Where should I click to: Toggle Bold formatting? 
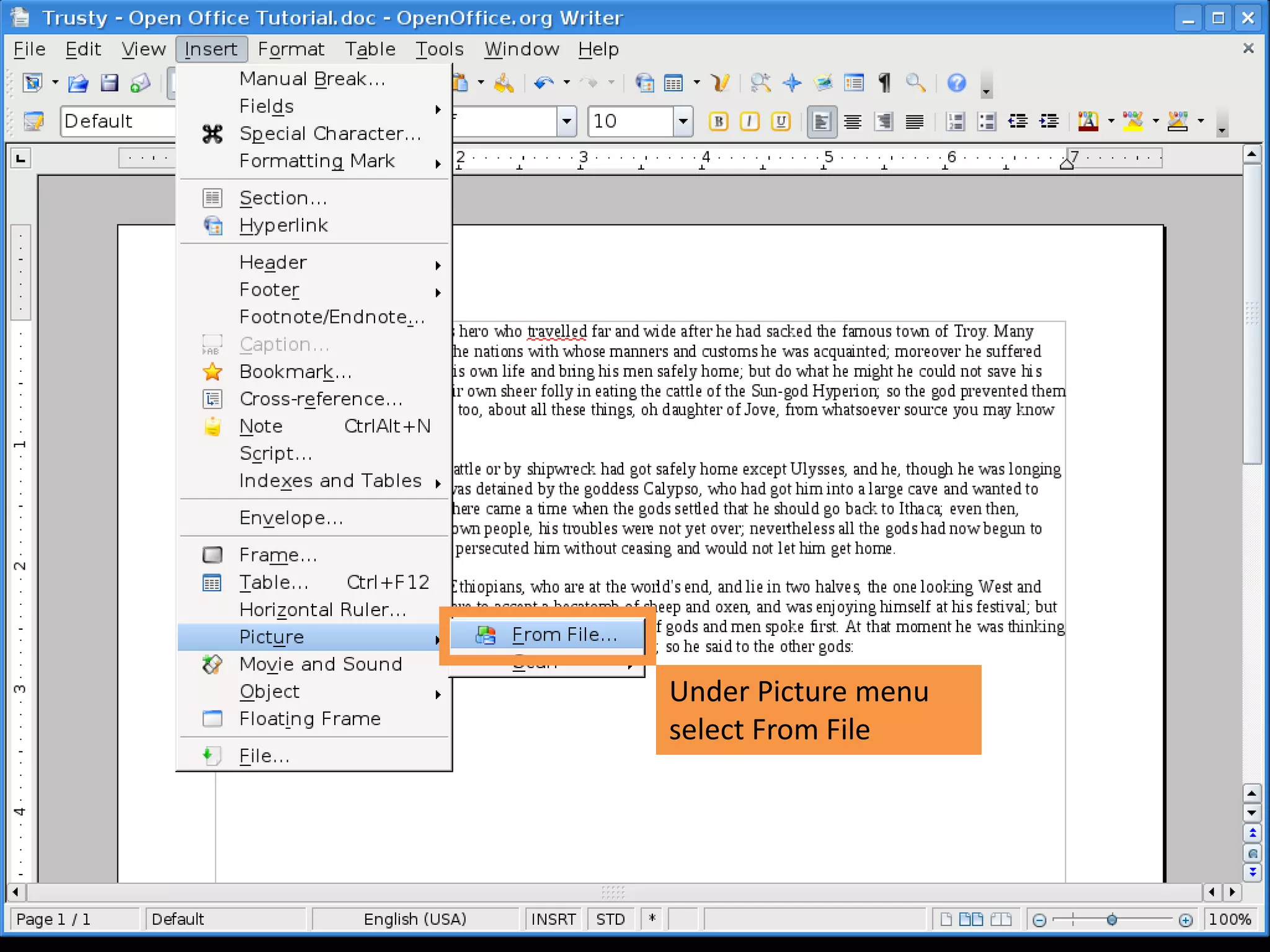(719, 121)
